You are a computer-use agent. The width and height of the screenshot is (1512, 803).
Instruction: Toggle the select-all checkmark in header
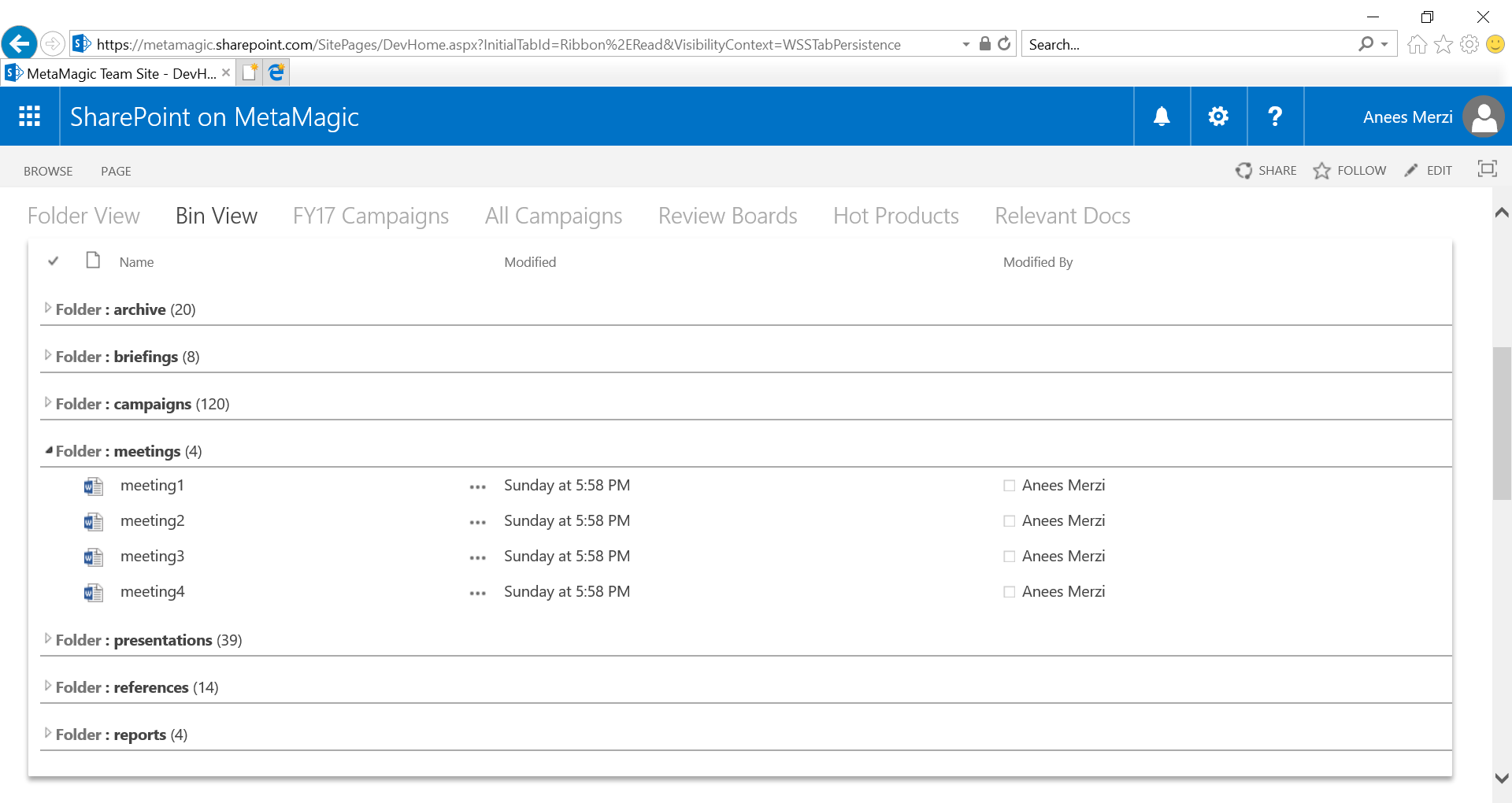pyautogui.click(x=53, y=261)
